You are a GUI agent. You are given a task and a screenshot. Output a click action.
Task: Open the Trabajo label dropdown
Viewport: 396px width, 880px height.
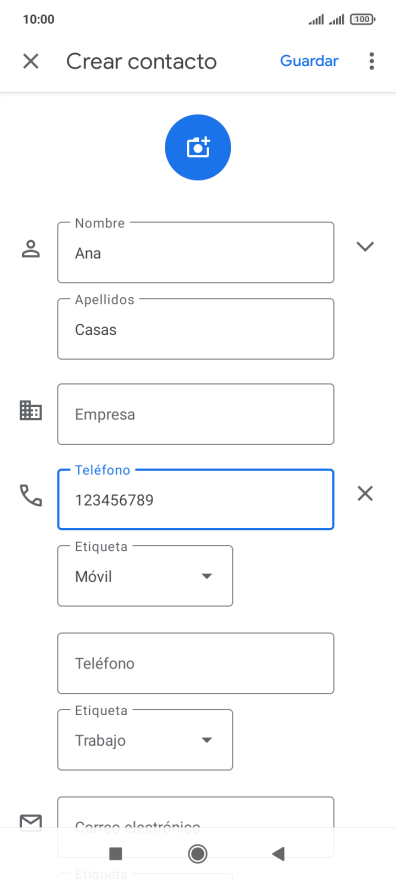[145, 740]
